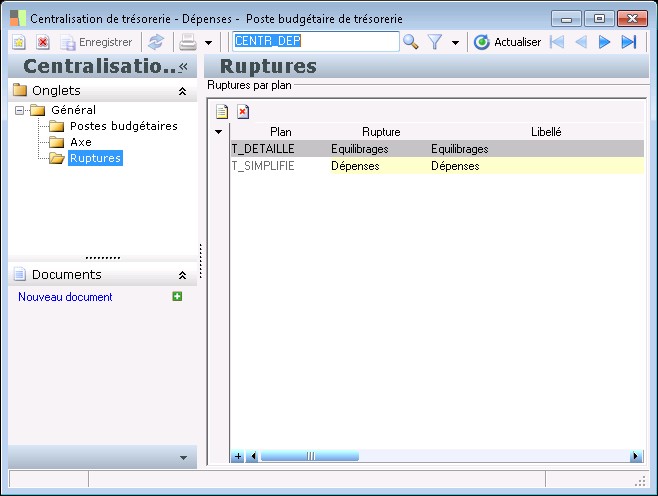The image size is (658, 496).
Task: Click the CENTR_DEP search field
Action: (315, 41)
